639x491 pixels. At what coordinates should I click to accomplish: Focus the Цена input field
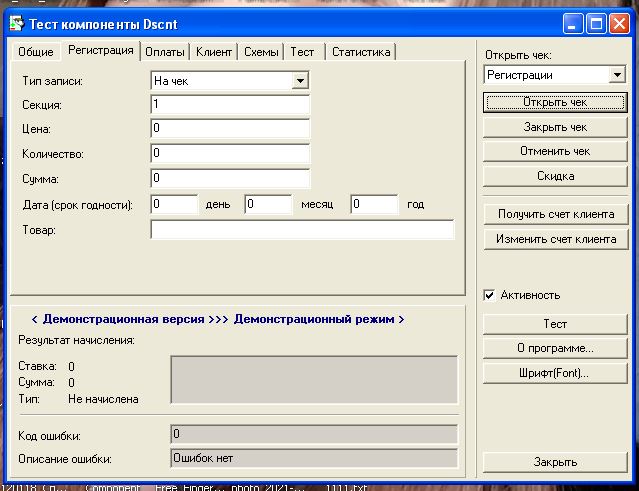tap(230, 129)
